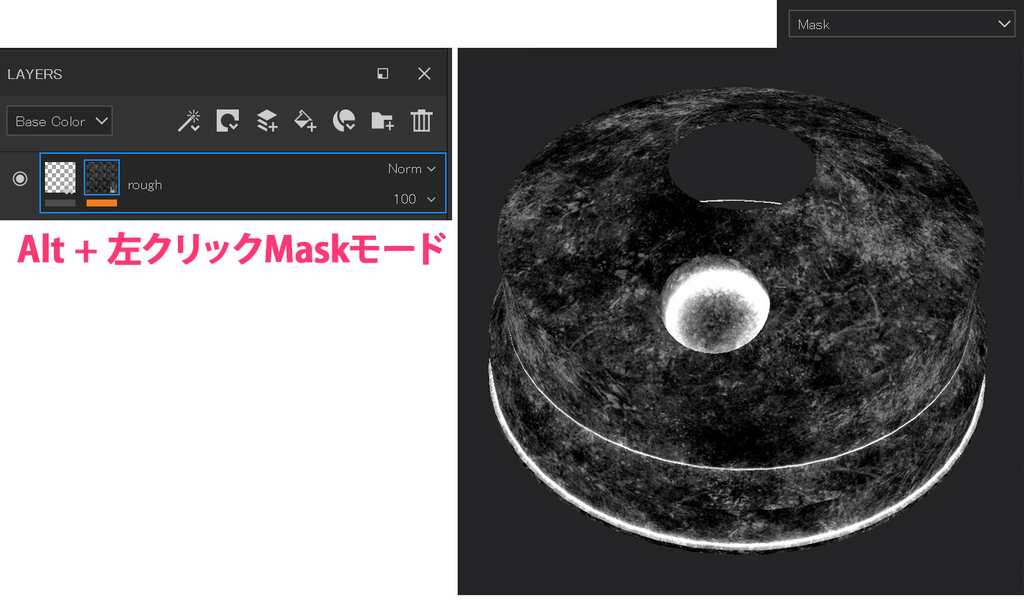Click the LAYERS panel title
The height and width of the screenshot is (609, 1024).
pyautogui.click(x=35, y=74)
